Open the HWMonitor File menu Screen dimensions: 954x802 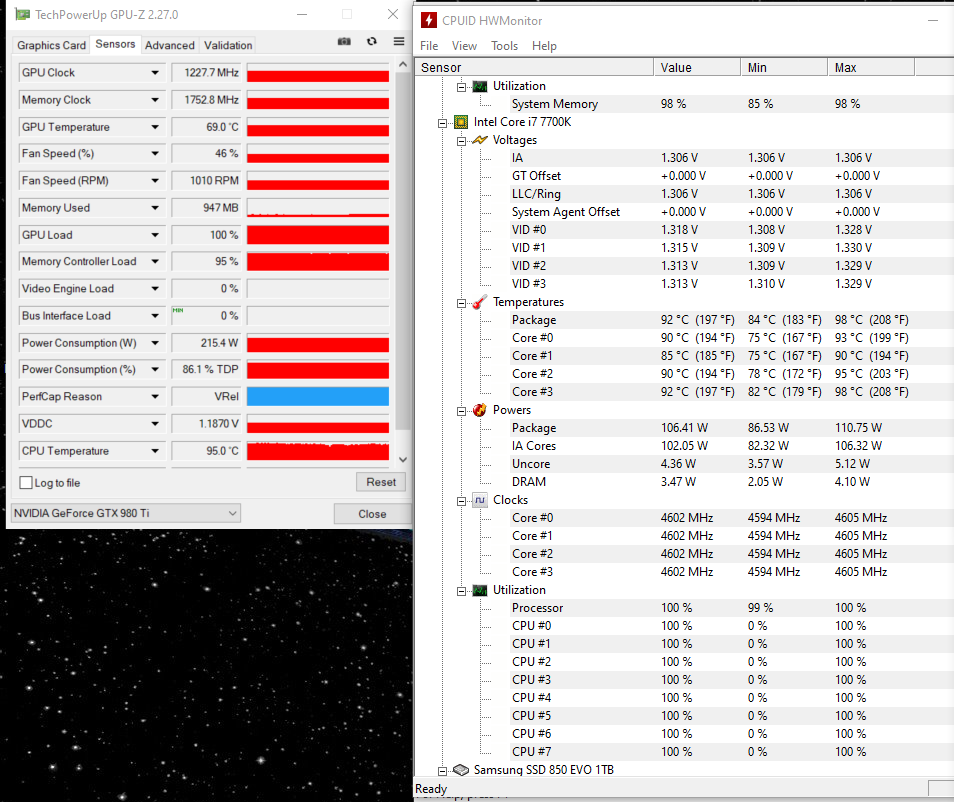pyautogui.click(x=429, y=46)
